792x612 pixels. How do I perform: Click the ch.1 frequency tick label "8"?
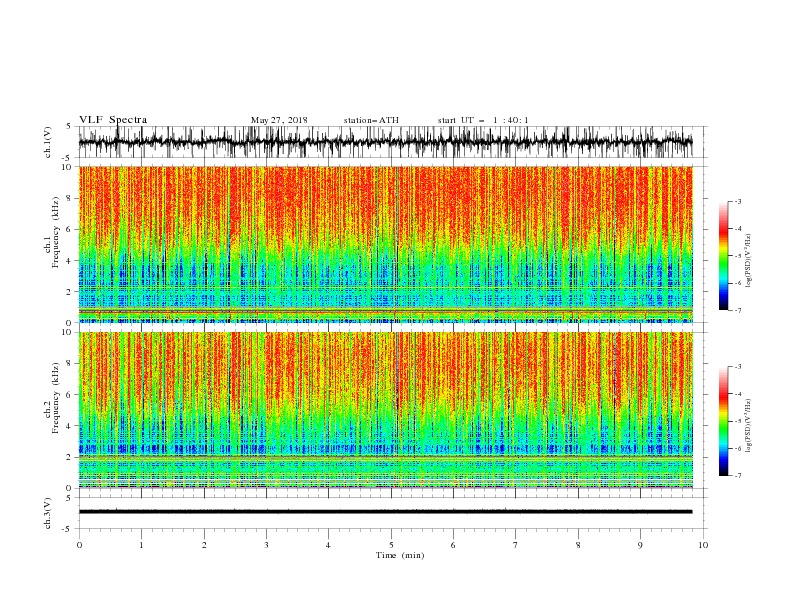point(69,198)
